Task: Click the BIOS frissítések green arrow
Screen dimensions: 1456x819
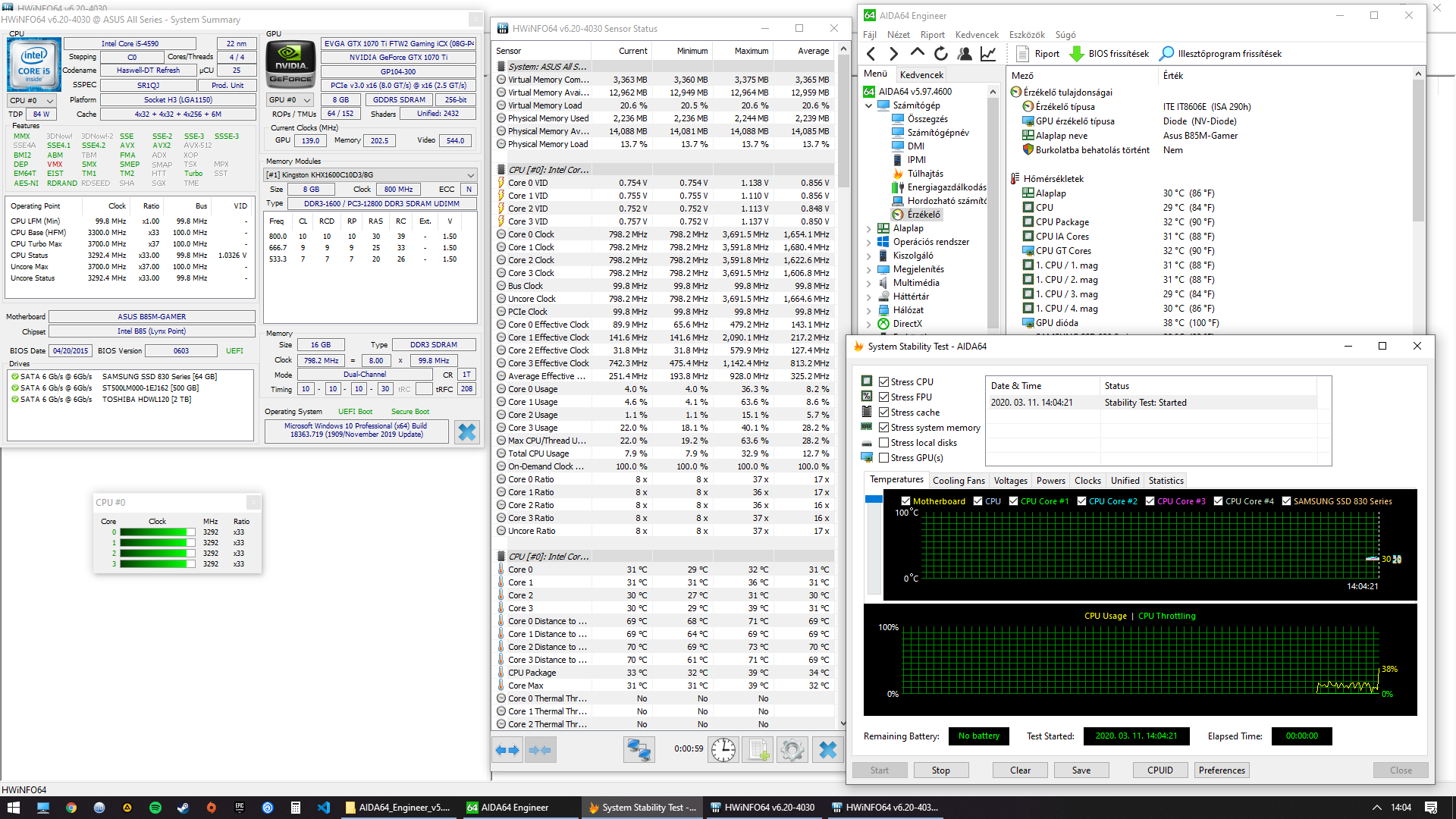Action: [x=1076, y=54]
